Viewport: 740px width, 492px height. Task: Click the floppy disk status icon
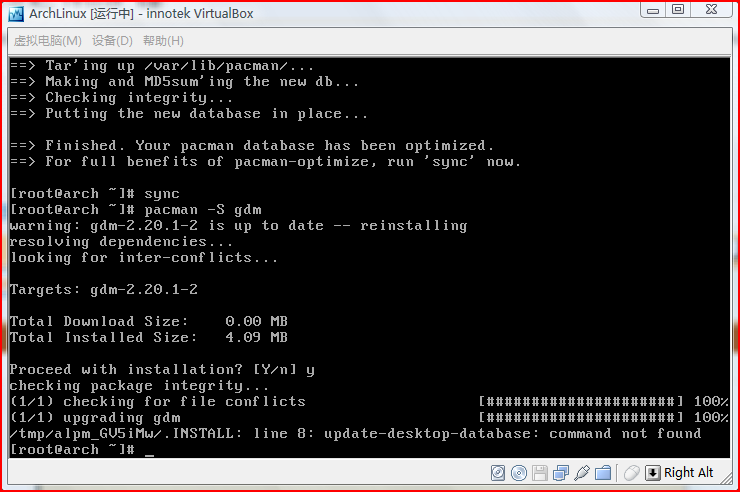coord(539,473)
